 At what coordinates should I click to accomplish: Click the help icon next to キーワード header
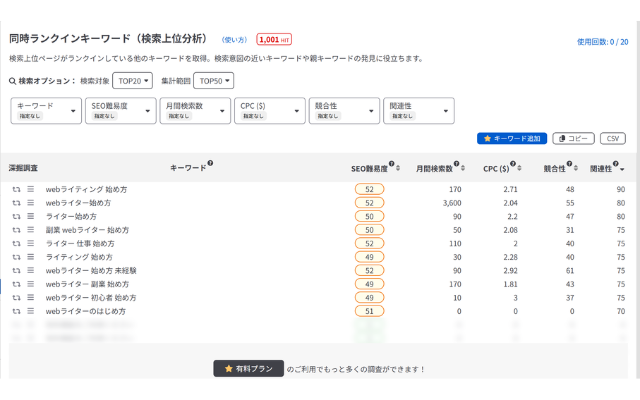click(x=210, y=164)
